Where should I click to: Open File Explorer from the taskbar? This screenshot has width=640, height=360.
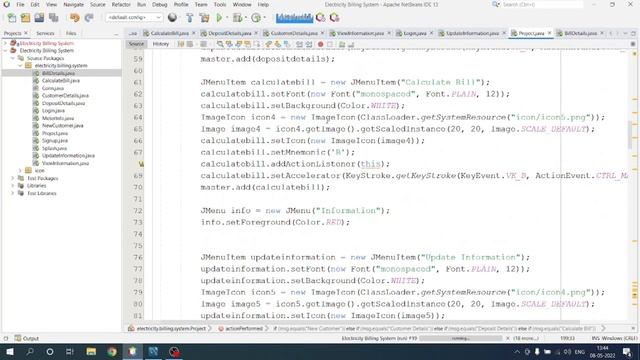point(91,351)
